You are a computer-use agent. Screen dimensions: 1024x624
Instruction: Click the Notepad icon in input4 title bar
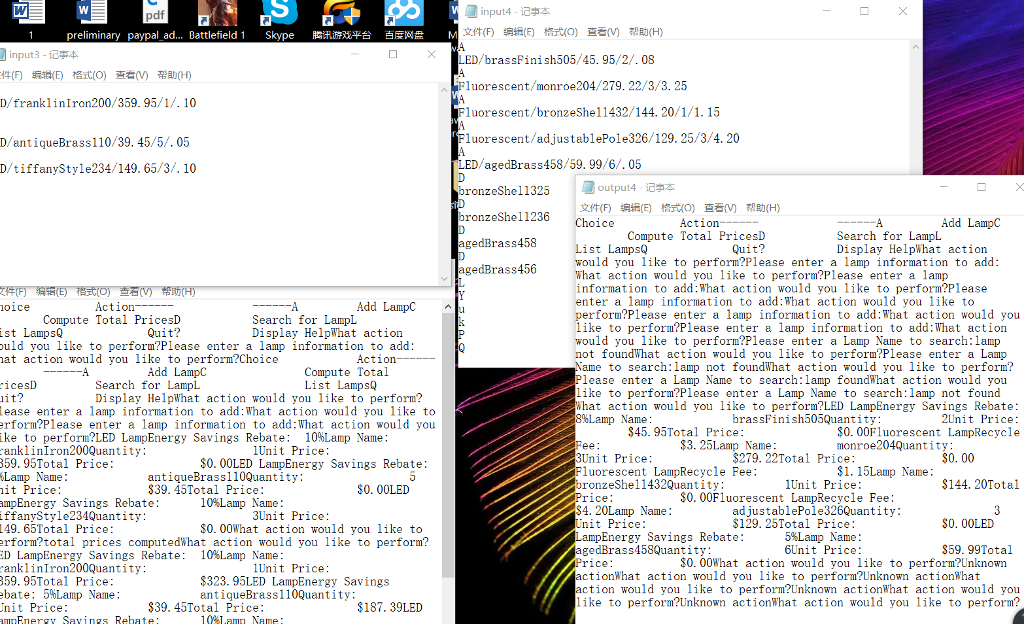(x=471, y=11)
